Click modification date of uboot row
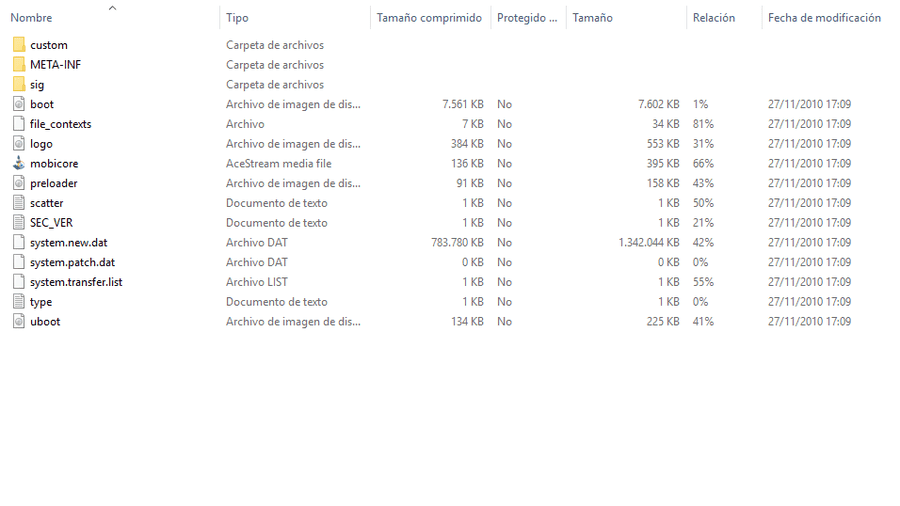Screen dimensions: 900x506 (809, 322)
